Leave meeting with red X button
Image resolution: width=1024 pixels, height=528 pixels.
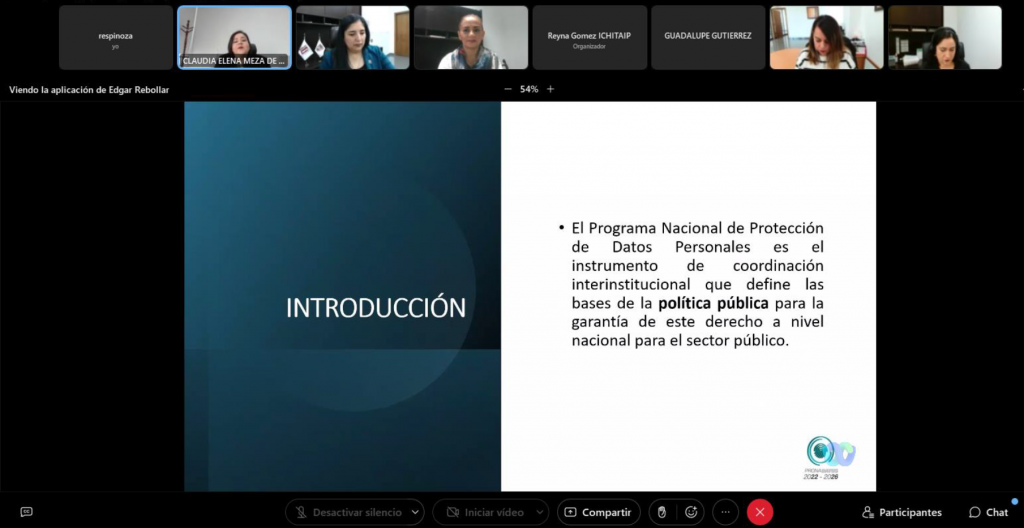click(760, 512)
